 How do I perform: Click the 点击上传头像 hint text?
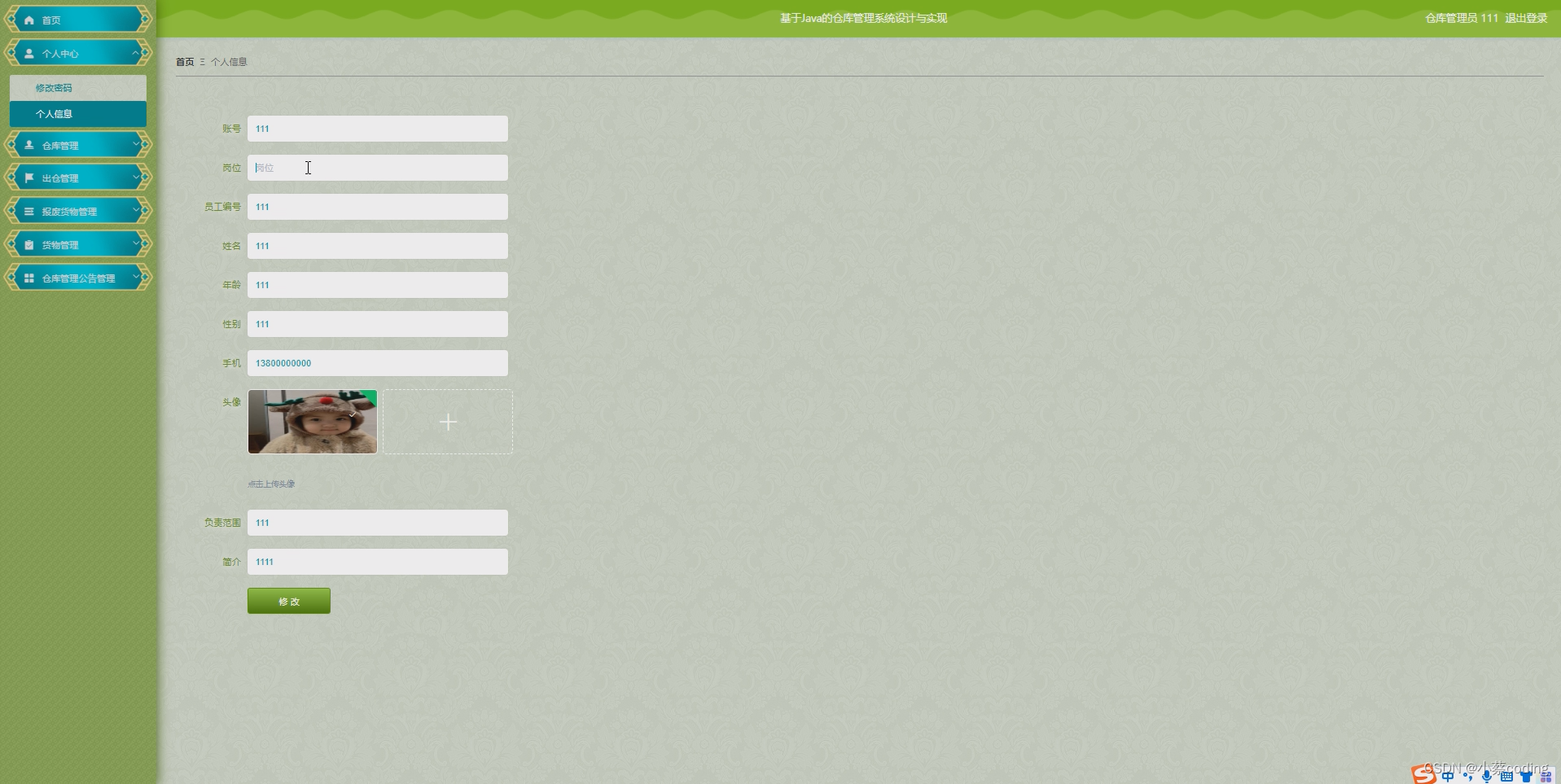271,484
